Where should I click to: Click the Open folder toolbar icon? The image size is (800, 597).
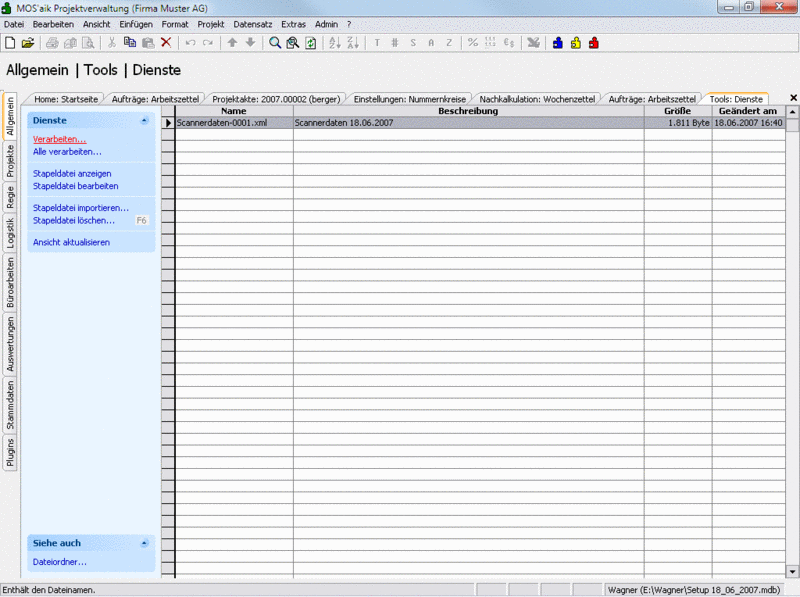pyautogui.click(x=28, y=43)
